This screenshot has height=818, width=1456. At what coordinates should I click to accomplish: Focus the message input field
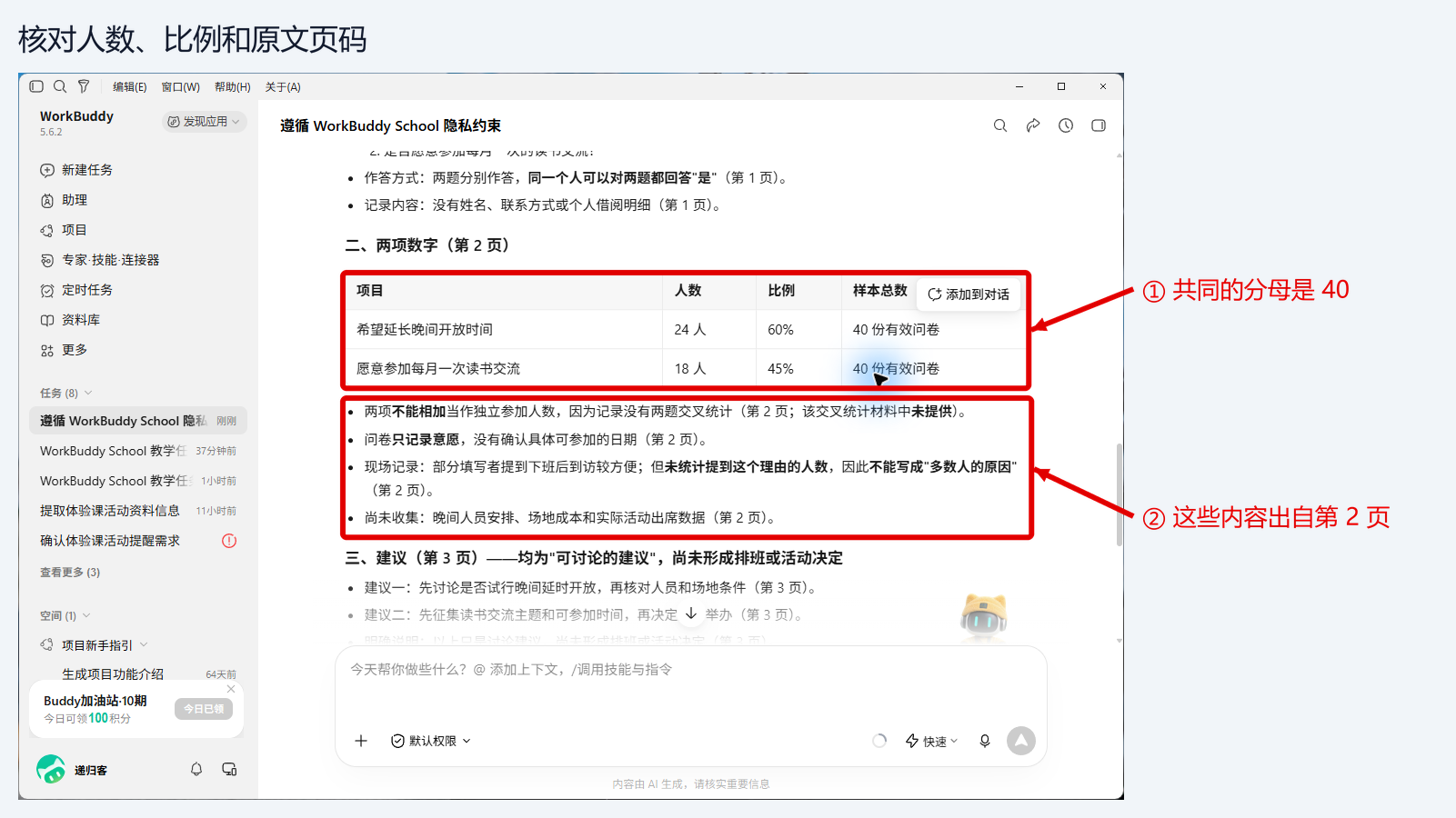(691, 670)
